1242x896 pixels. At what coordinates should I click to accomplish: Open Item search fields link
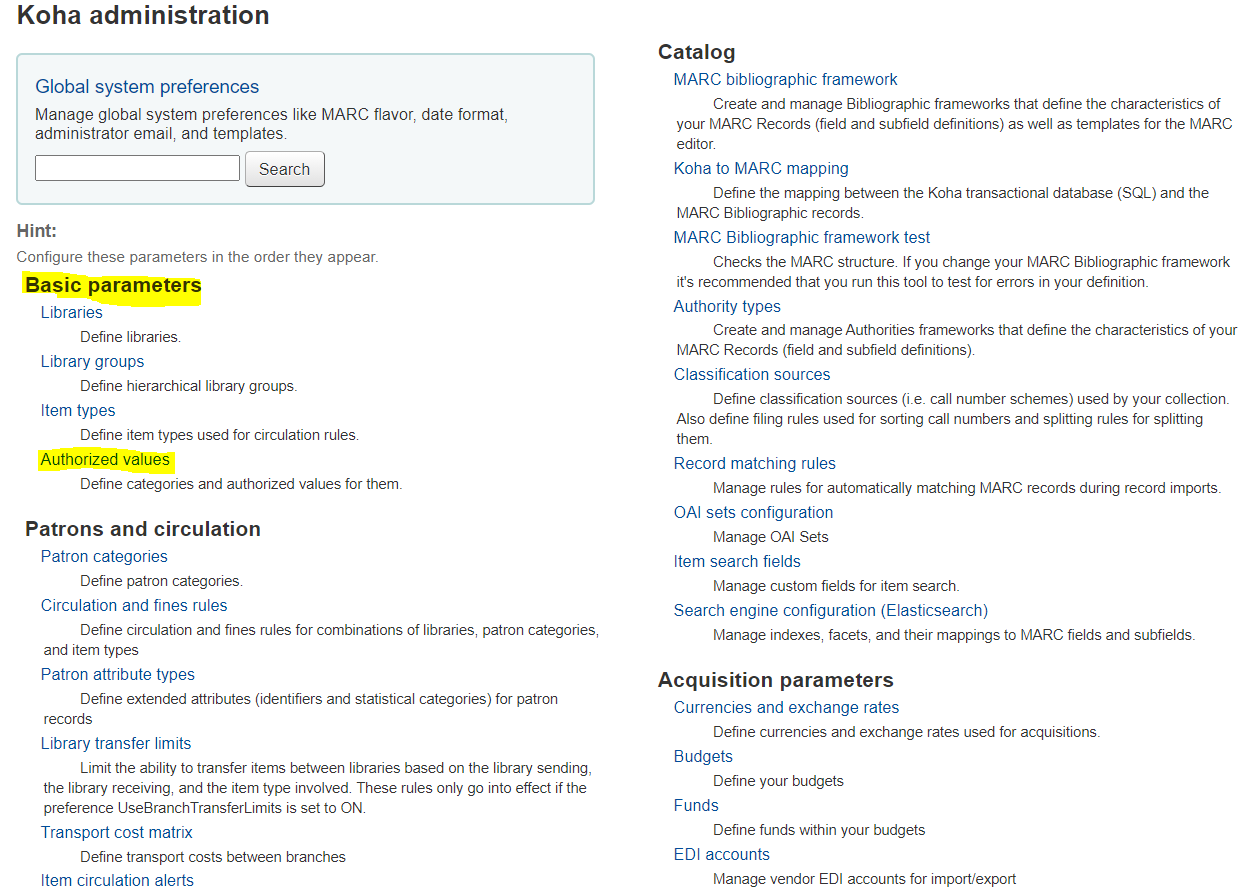point(737,561)
